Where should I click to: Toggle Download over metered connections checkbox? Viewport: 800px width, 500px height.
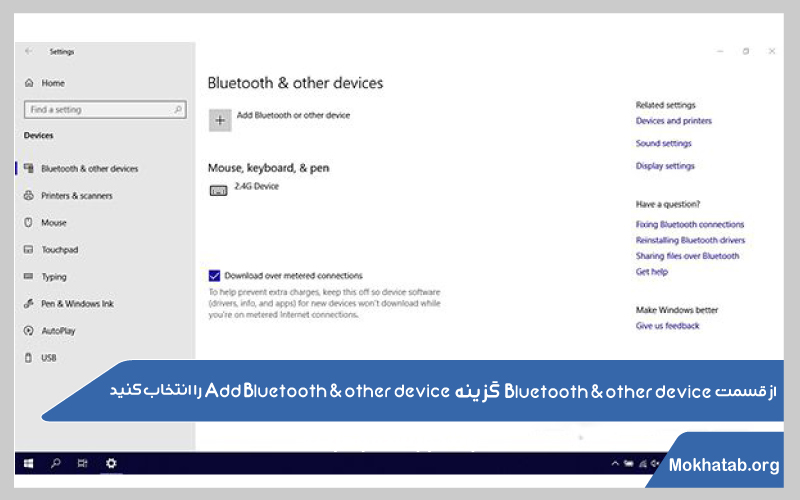pos(214,276)
